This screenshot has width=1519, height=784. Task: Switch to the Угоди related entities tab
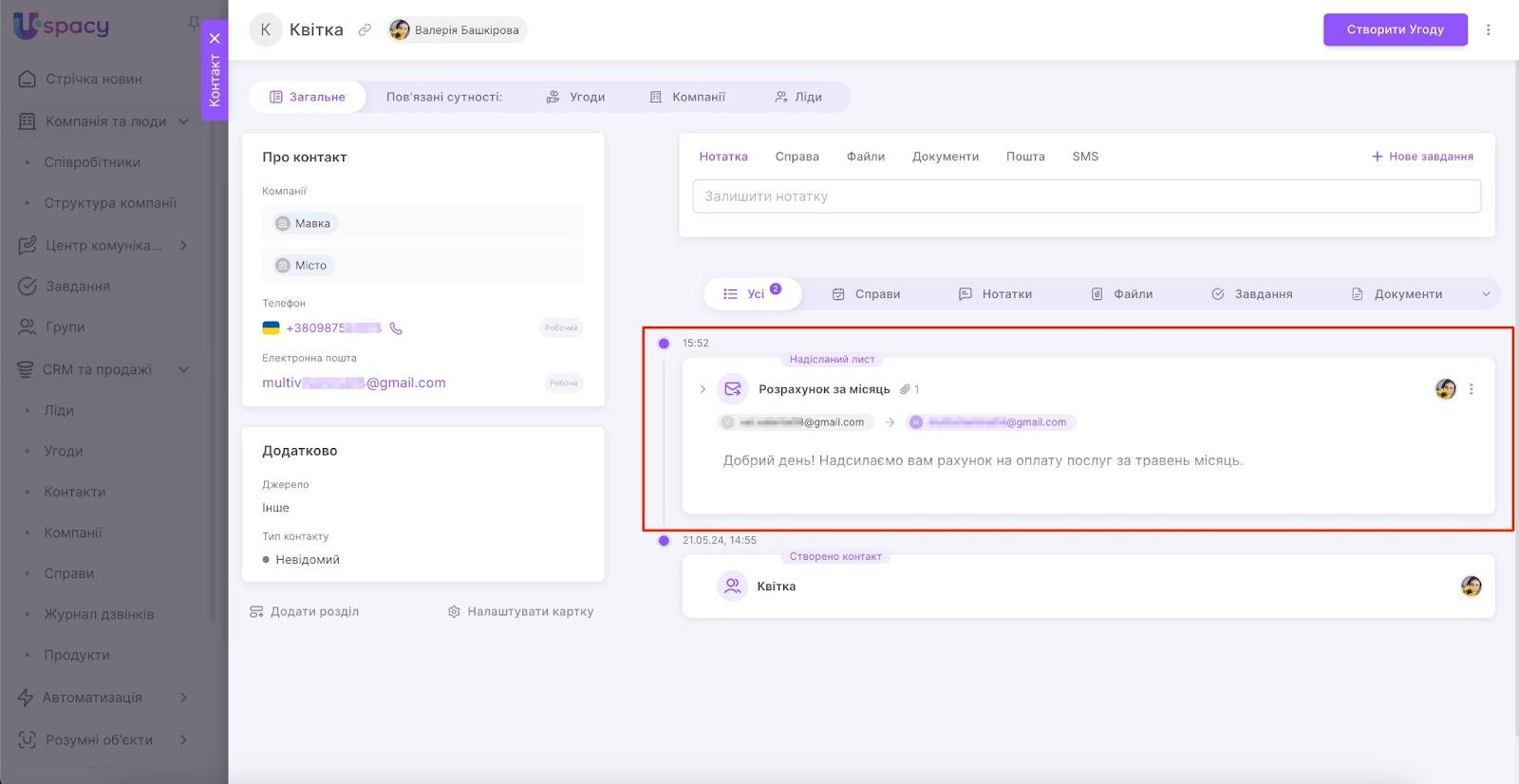tap(575, 97)
